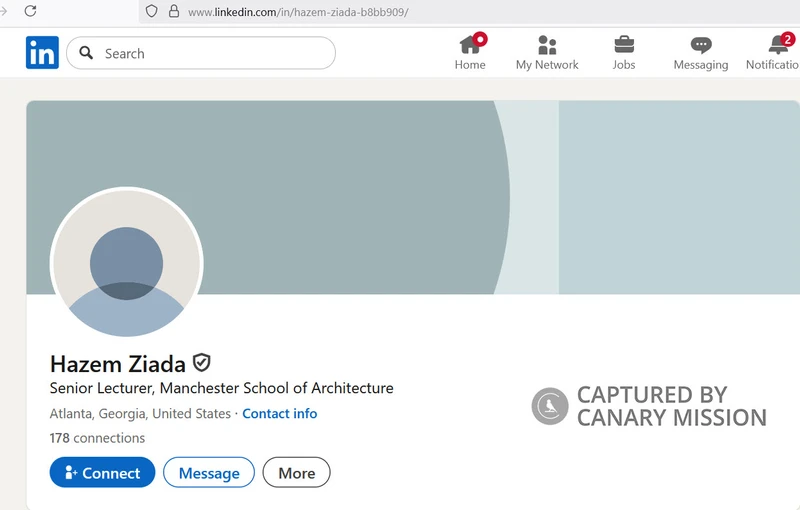The width and height of the screenshot is (800, 510).
Task: Open the More options dropdown
Action: 296,472
